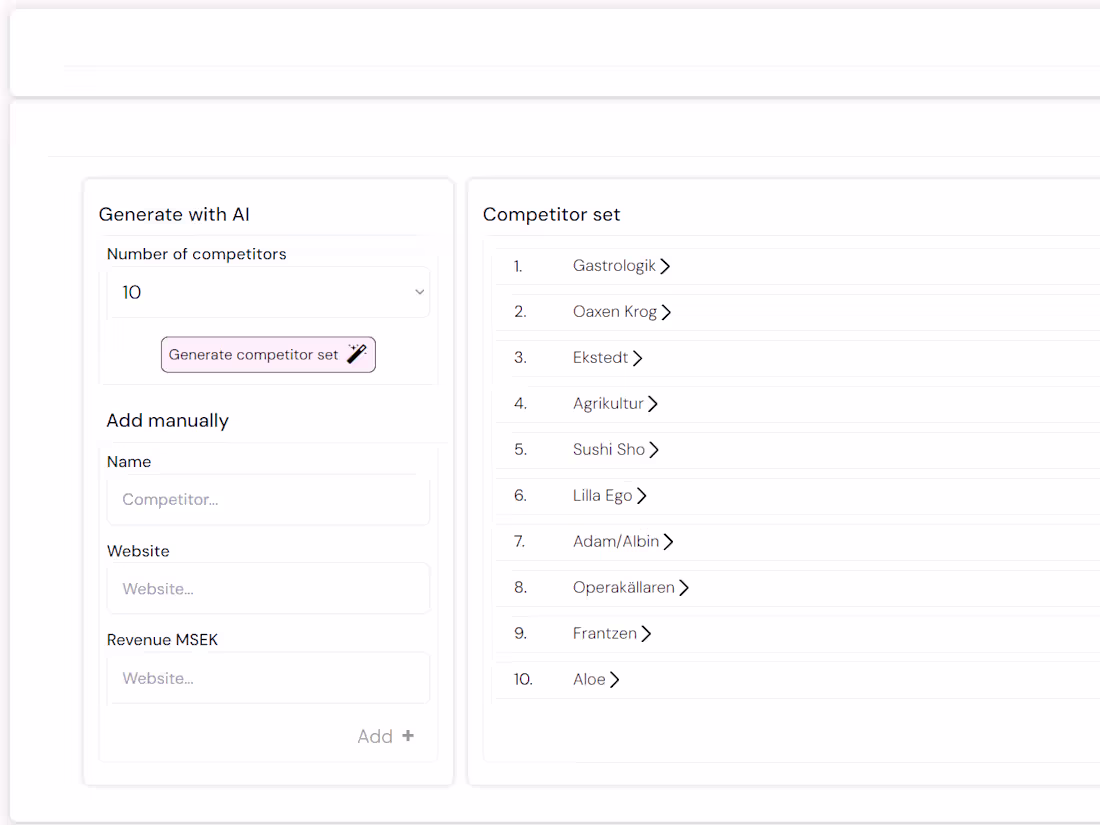Expand the Operakällaren chevron arrow
Viewport: 1100px width, 825px height.
[x=684, y=588]
